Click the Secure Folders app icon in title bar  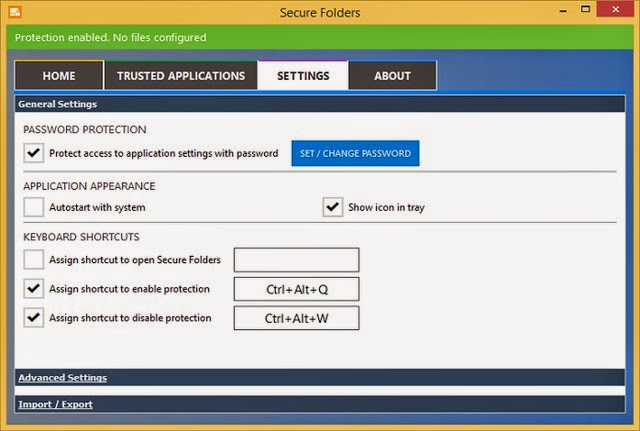[15, 12]
